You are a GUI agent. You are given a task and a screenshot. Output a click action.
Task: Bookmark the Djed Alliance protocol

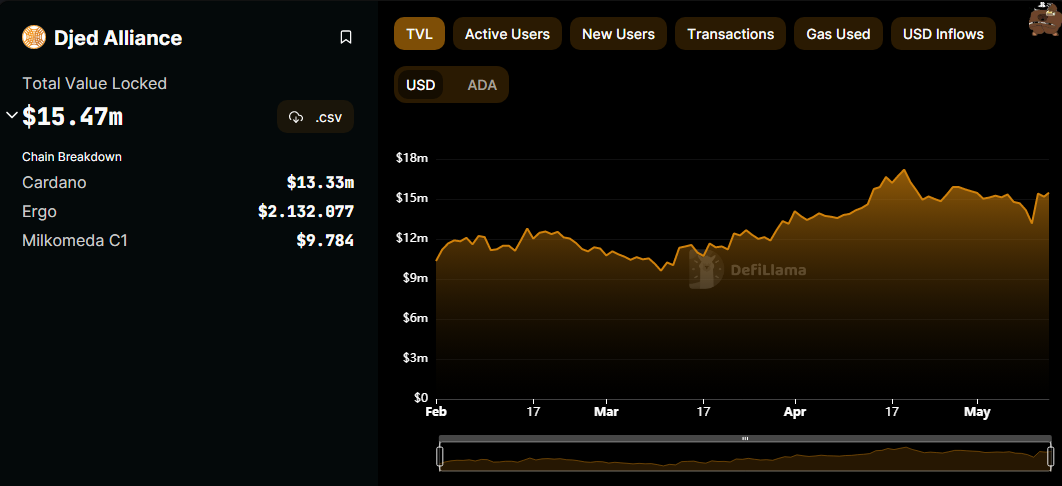pos(345,37)
